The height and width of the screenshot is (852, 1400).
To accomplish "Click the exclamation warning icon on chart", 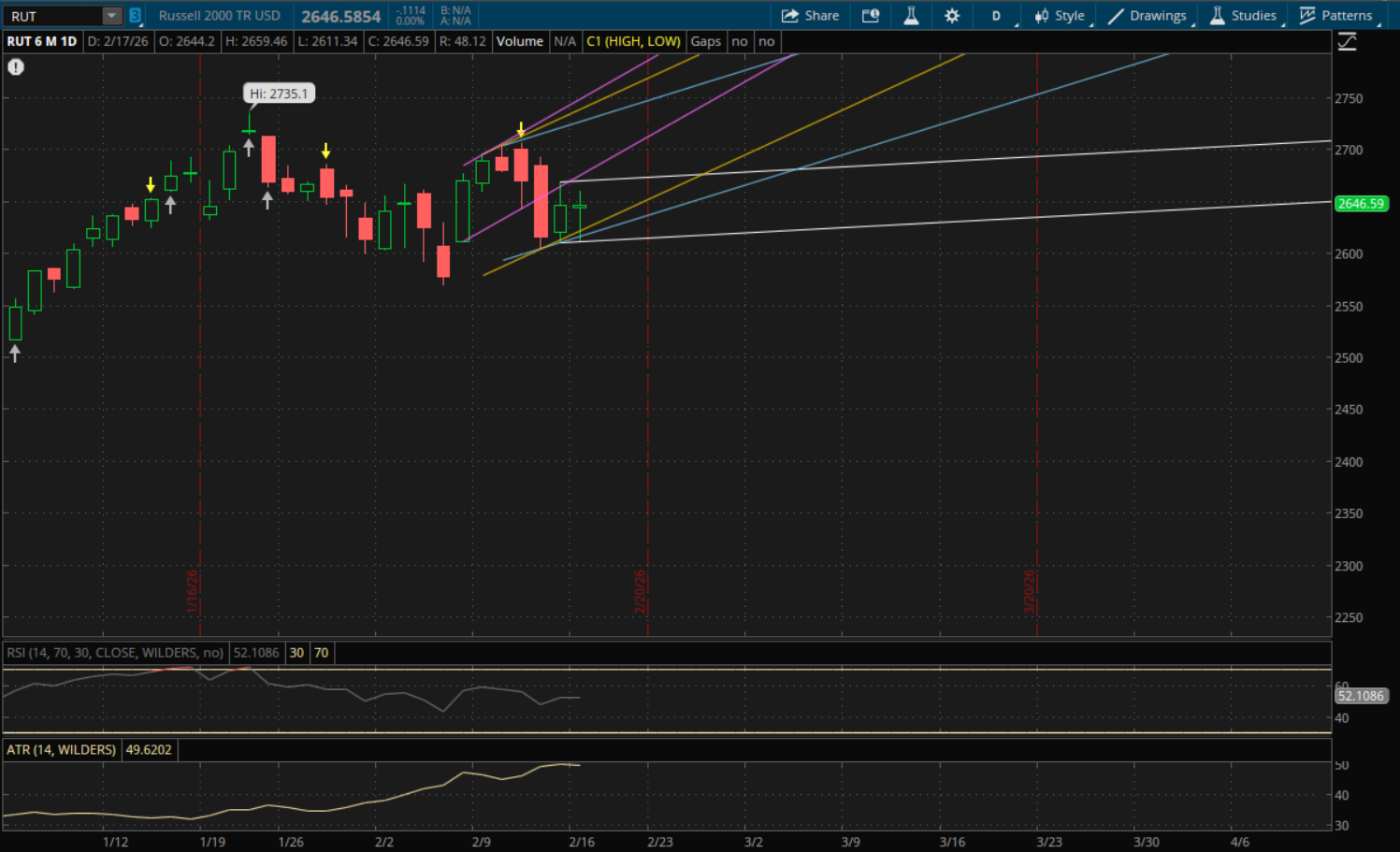I will (x=16, y=67).
